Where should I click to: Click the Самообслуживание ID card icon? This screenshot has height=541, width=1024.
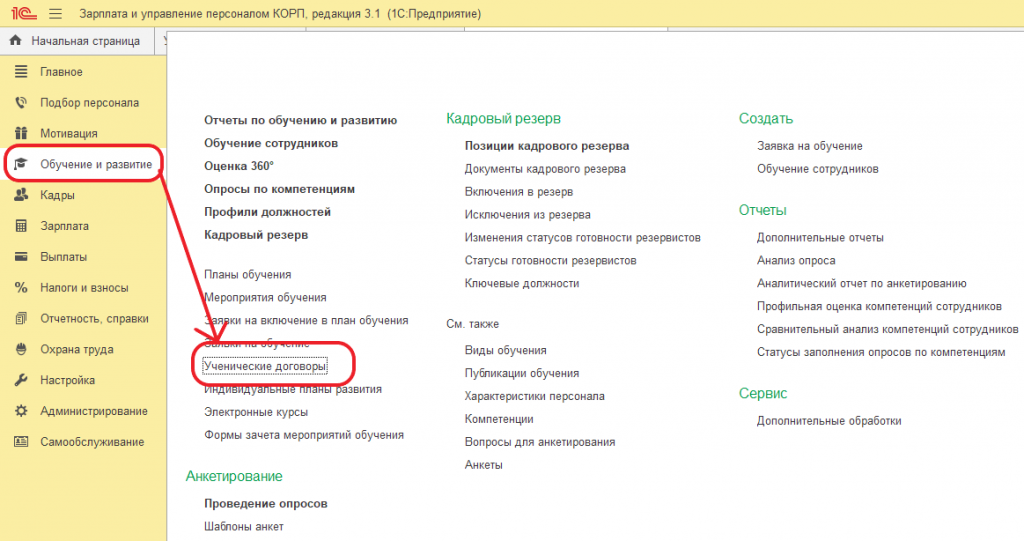click(x=21, y=442)
